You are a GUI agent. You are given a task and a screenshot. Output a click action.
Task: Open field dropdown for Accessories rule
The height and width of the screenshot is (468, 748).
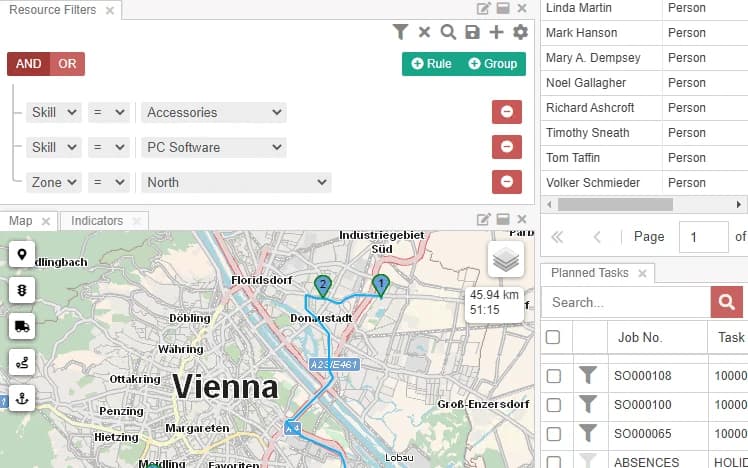coord(53,113)
